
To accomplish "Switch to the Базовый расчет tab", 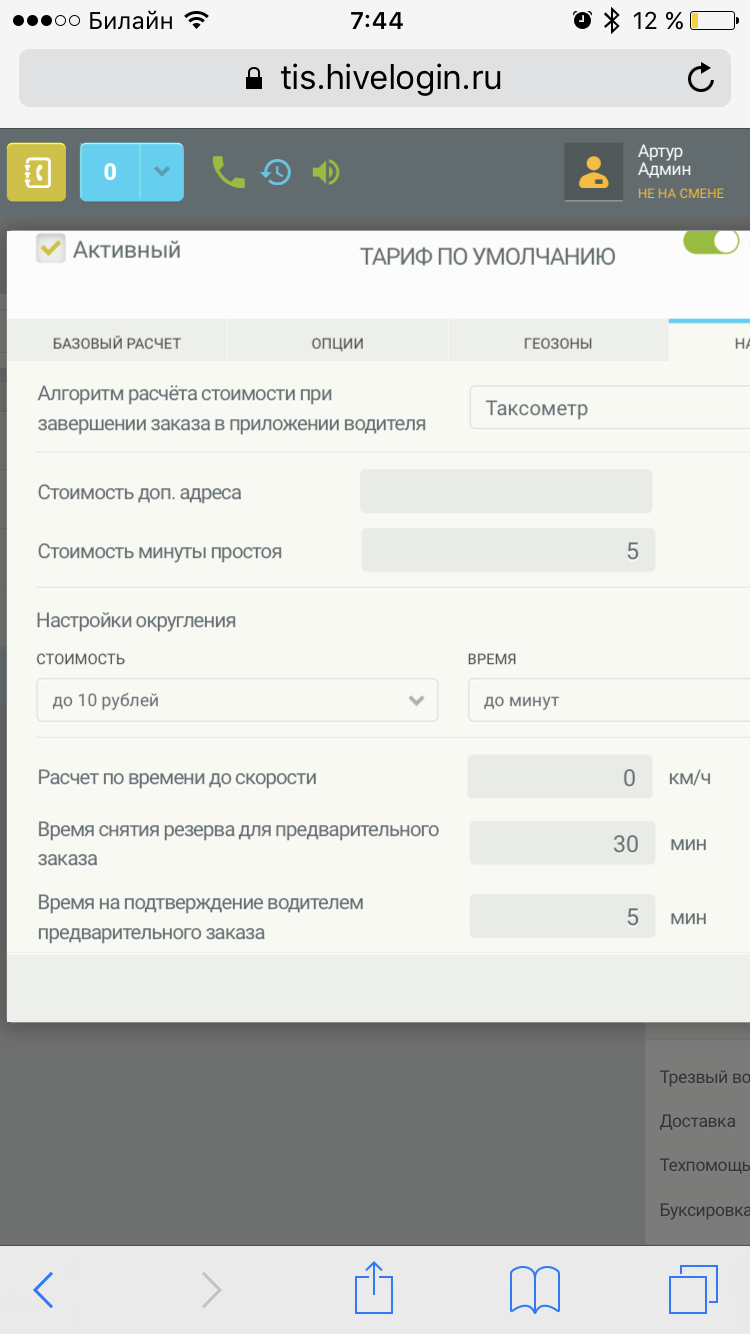I will tap(116, 343).
